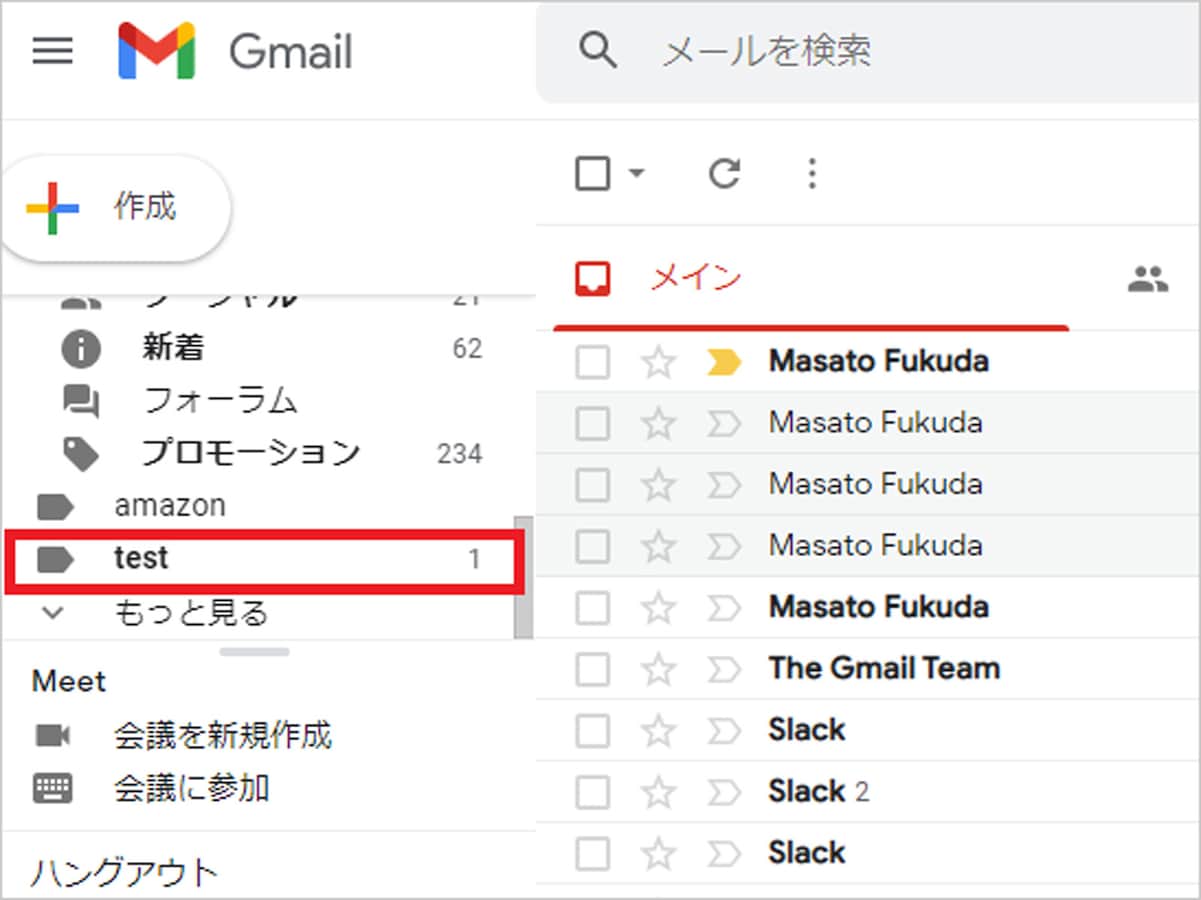Image resolution: width=1201 pixels, height=900 pixels.
Task: Click 会議を新規作成 link
Action: pyautogui.click(x=223, y=736)
